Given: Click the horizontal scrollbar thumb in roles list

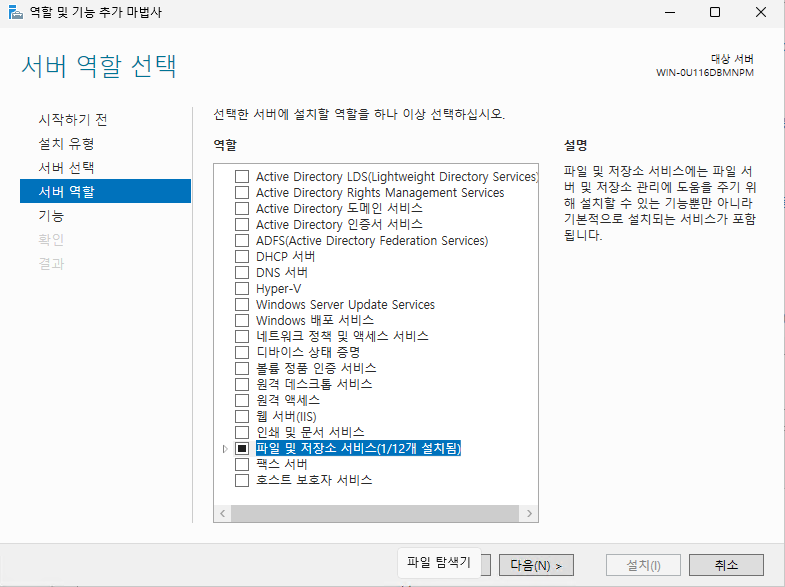Looking at the screenshot, I should pos(375,513).
